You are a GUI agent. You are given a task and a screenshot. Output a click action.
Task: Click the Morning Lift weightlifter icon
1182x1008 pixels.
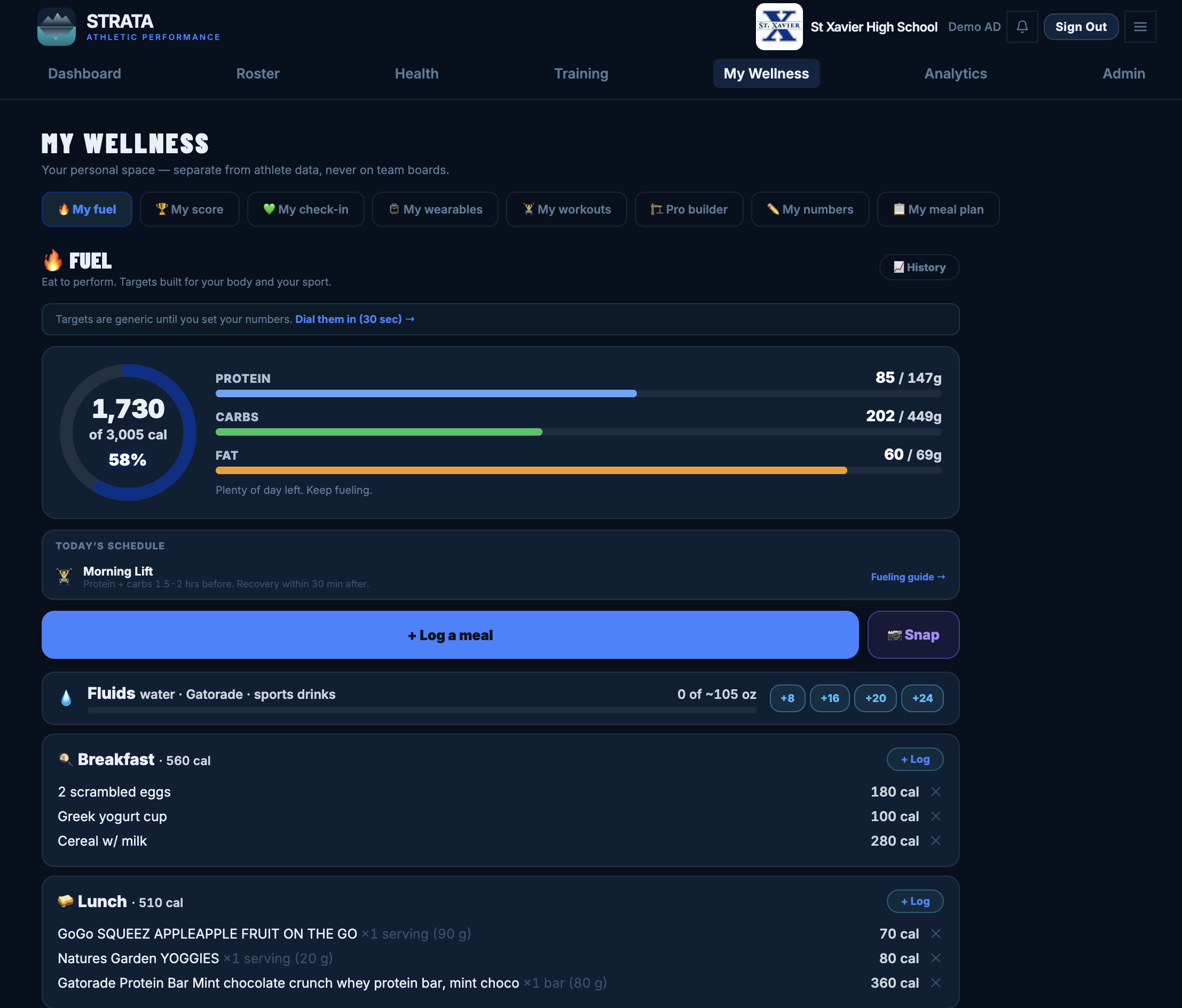65,576
